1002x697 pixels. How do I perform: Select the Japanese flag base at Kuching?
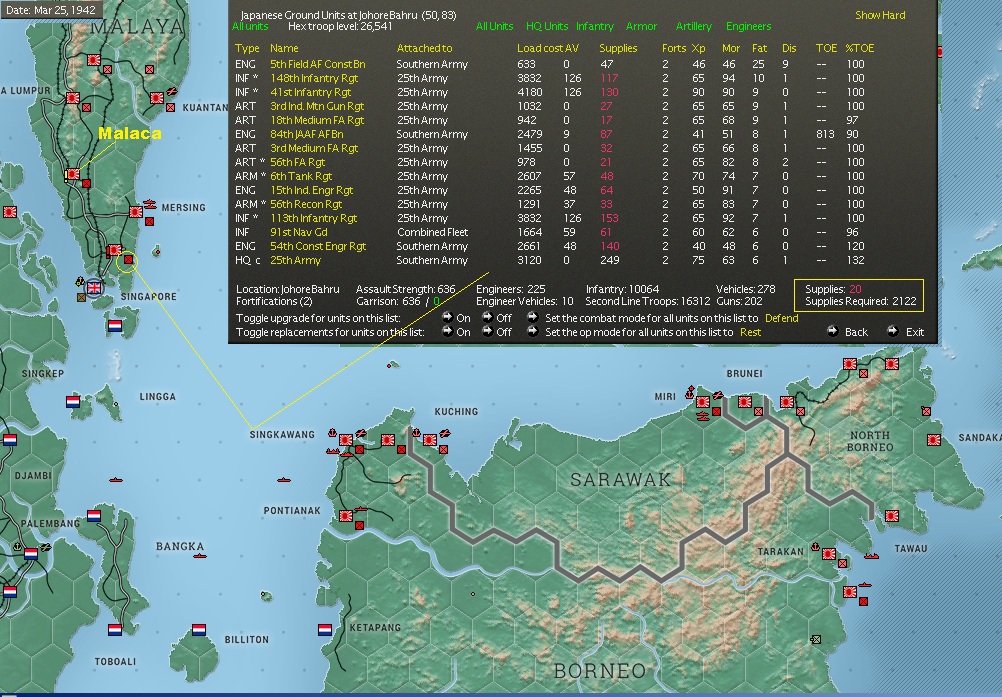(x=430, y=440)
